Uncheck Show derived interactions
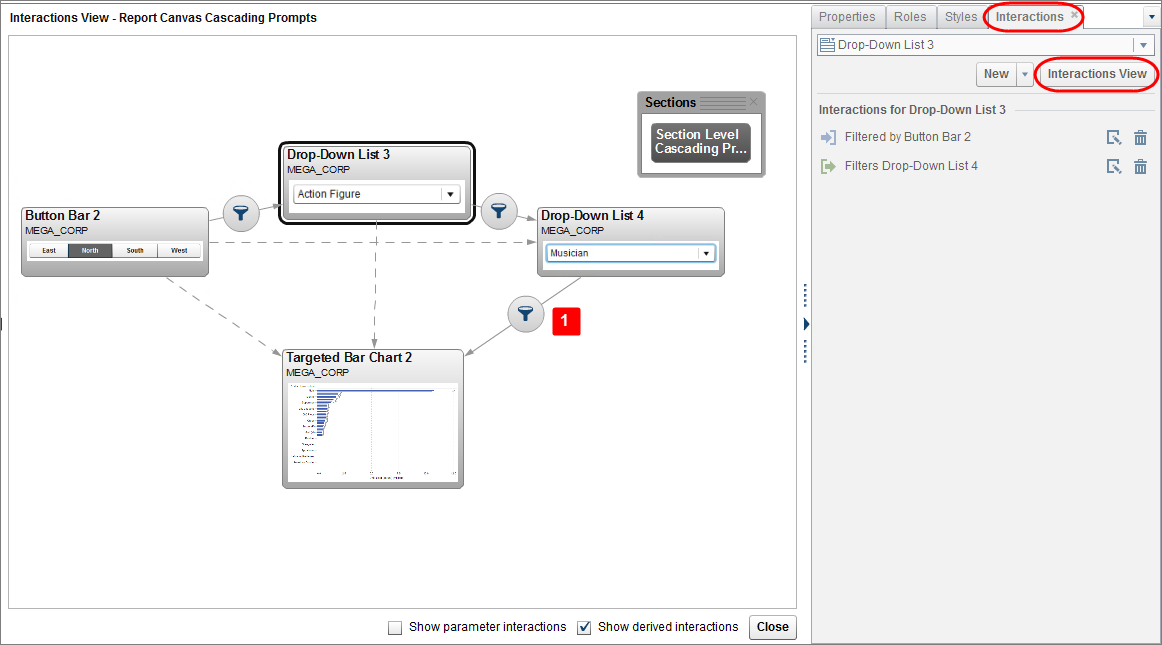This screenshot has height=645, width=1162. click(583, 627)
